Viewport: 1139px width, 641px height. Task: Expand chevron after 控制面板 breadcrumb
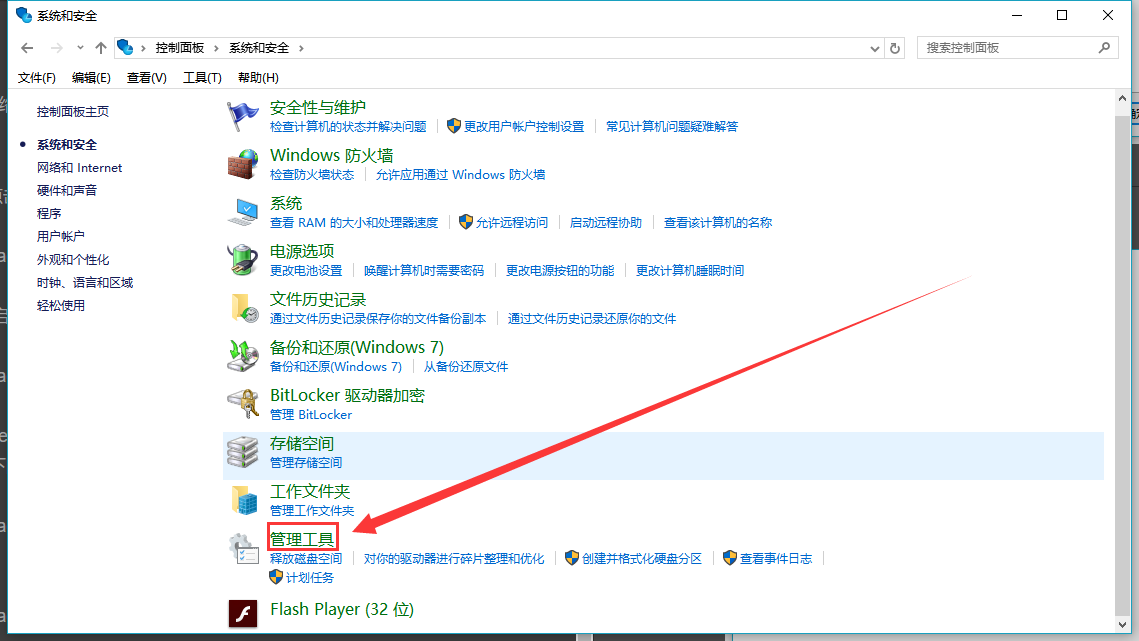[x=216, y=48]
